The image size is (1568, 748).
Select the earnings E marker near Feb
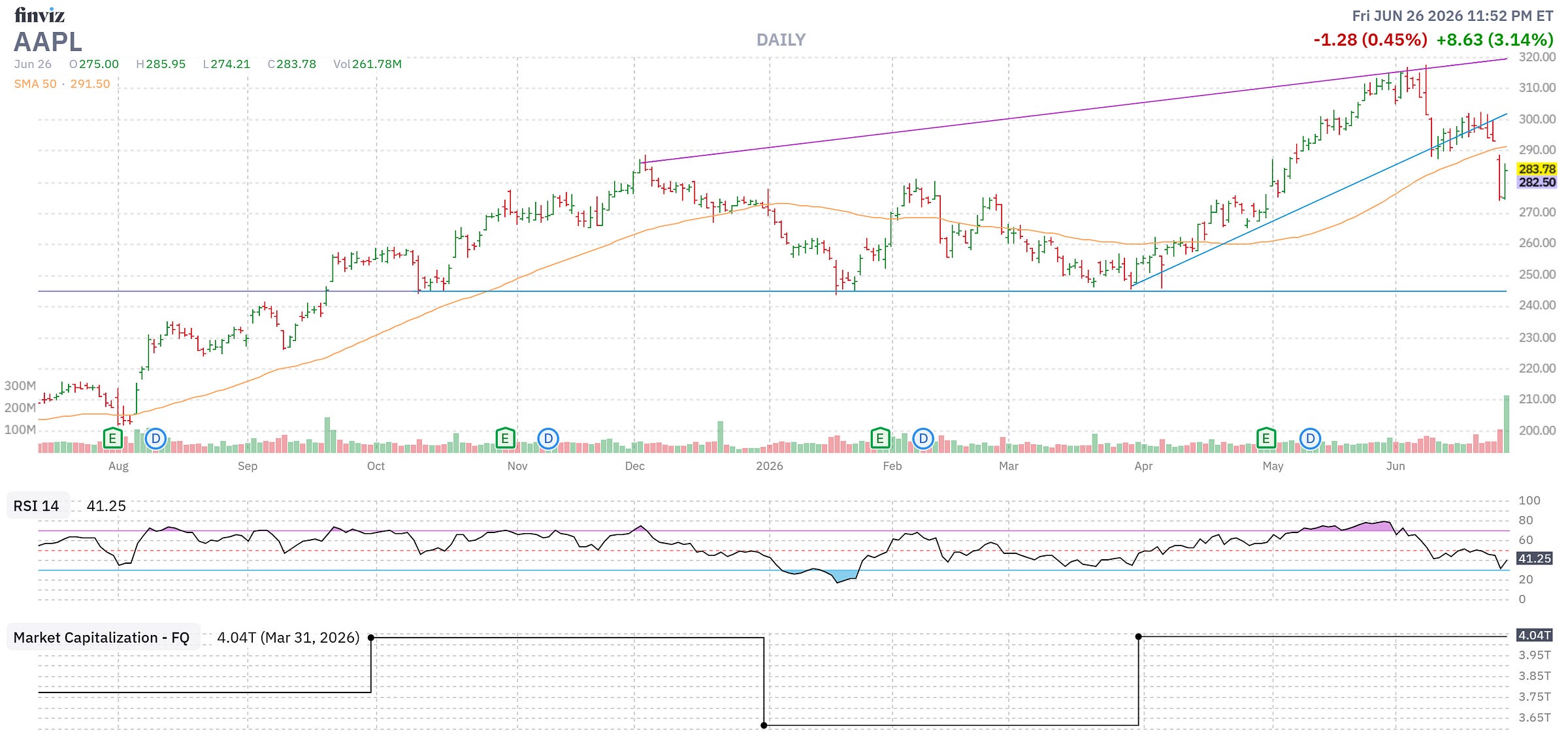click(880, 438)
